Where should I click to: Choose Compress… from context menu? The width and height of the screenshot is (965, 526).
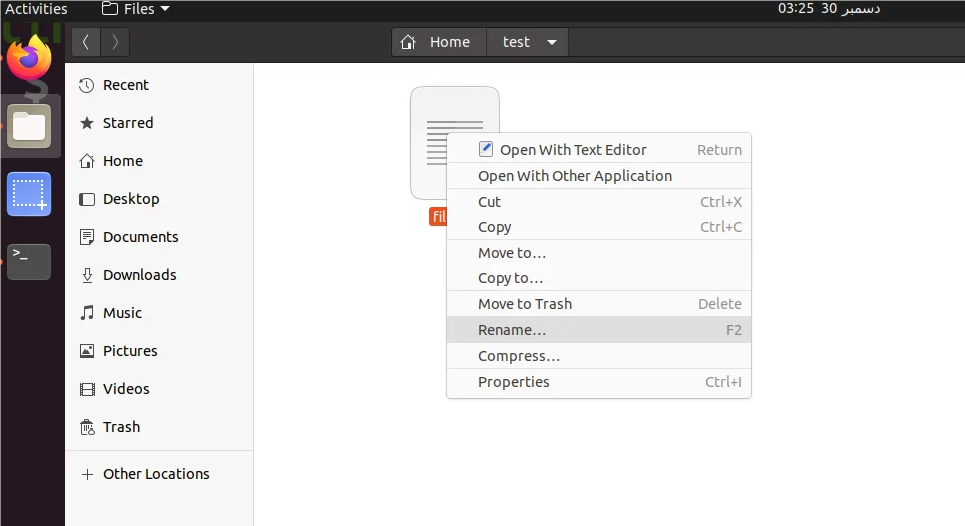[x=519, y=356]
